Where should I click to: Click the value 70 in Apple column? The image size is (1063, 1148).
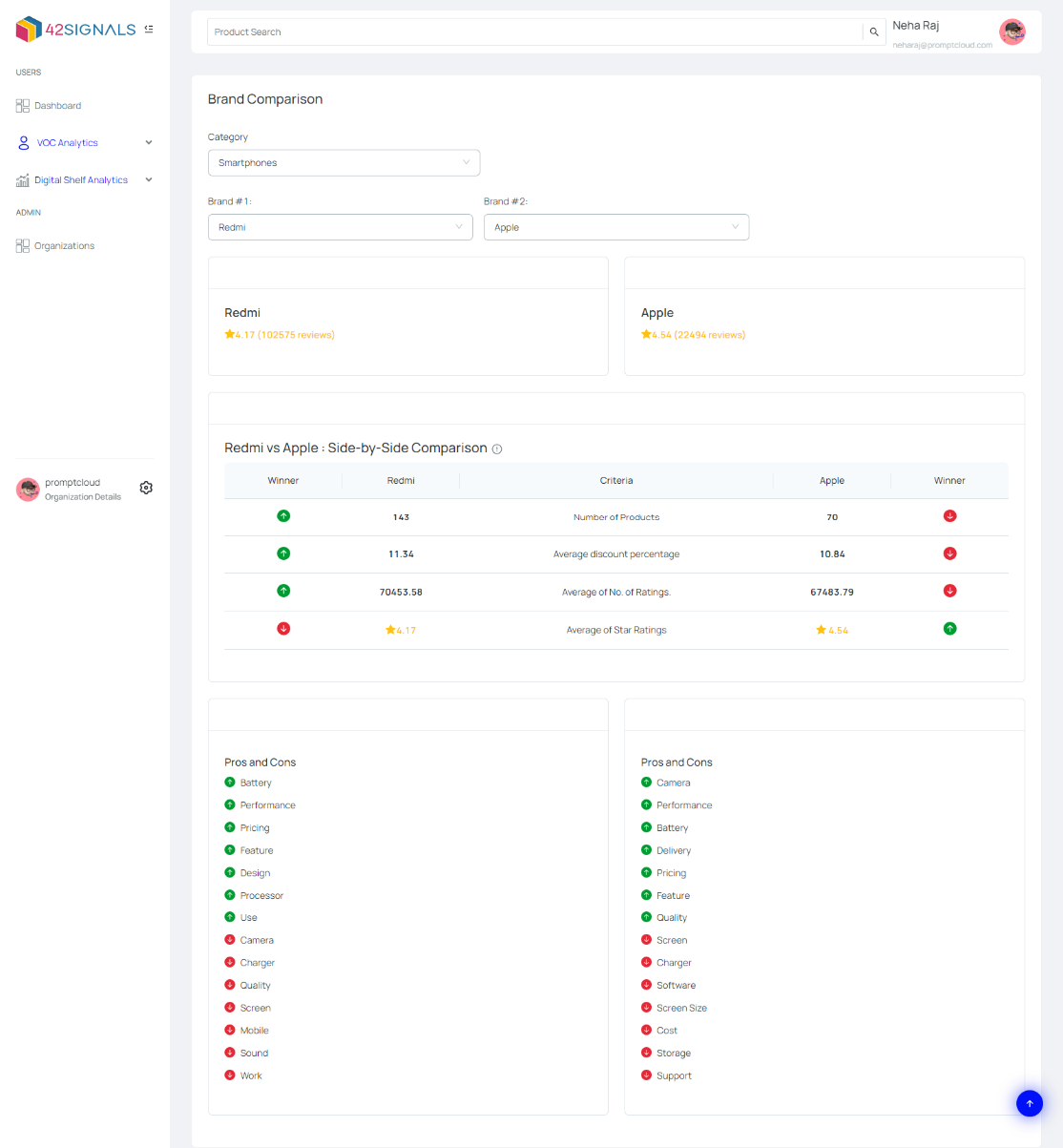point(832,517)
